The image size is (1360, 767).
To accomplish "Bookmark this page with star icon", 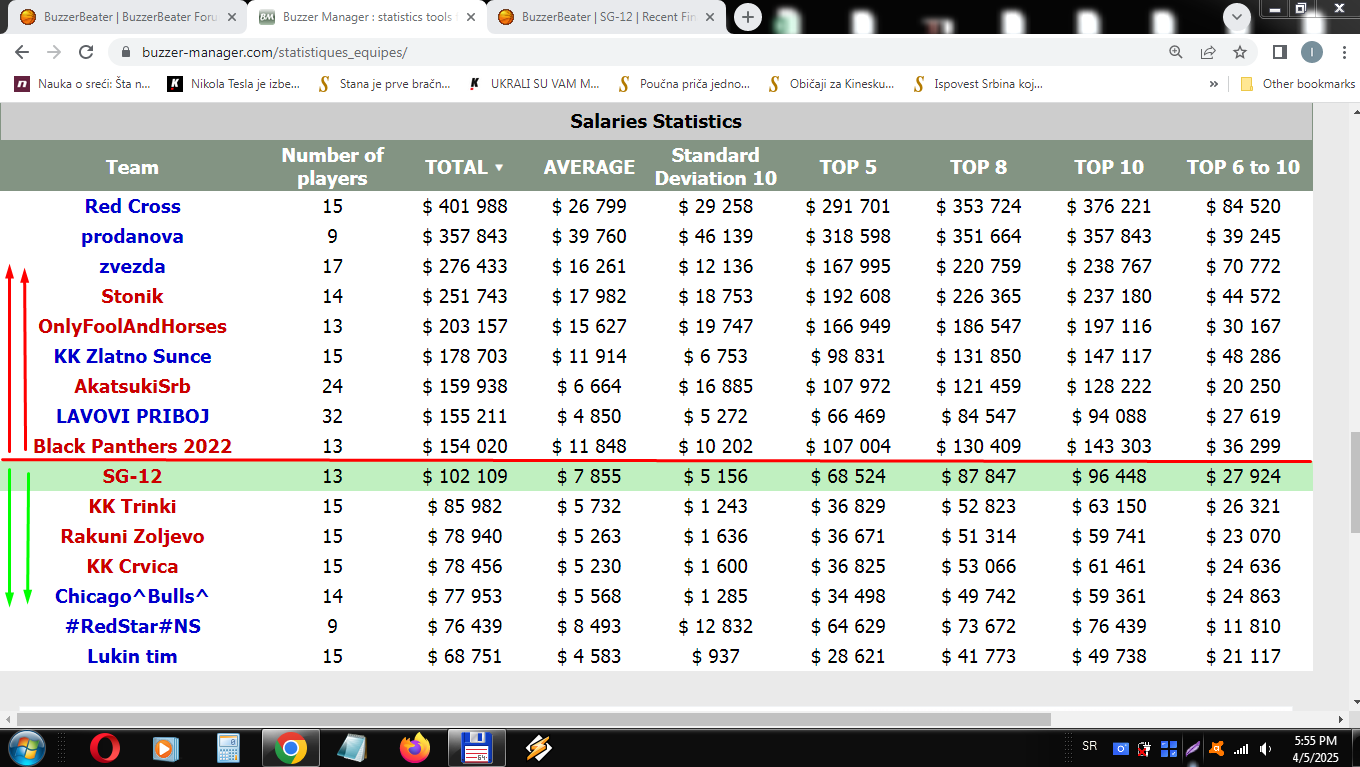I will point(1240,52).
